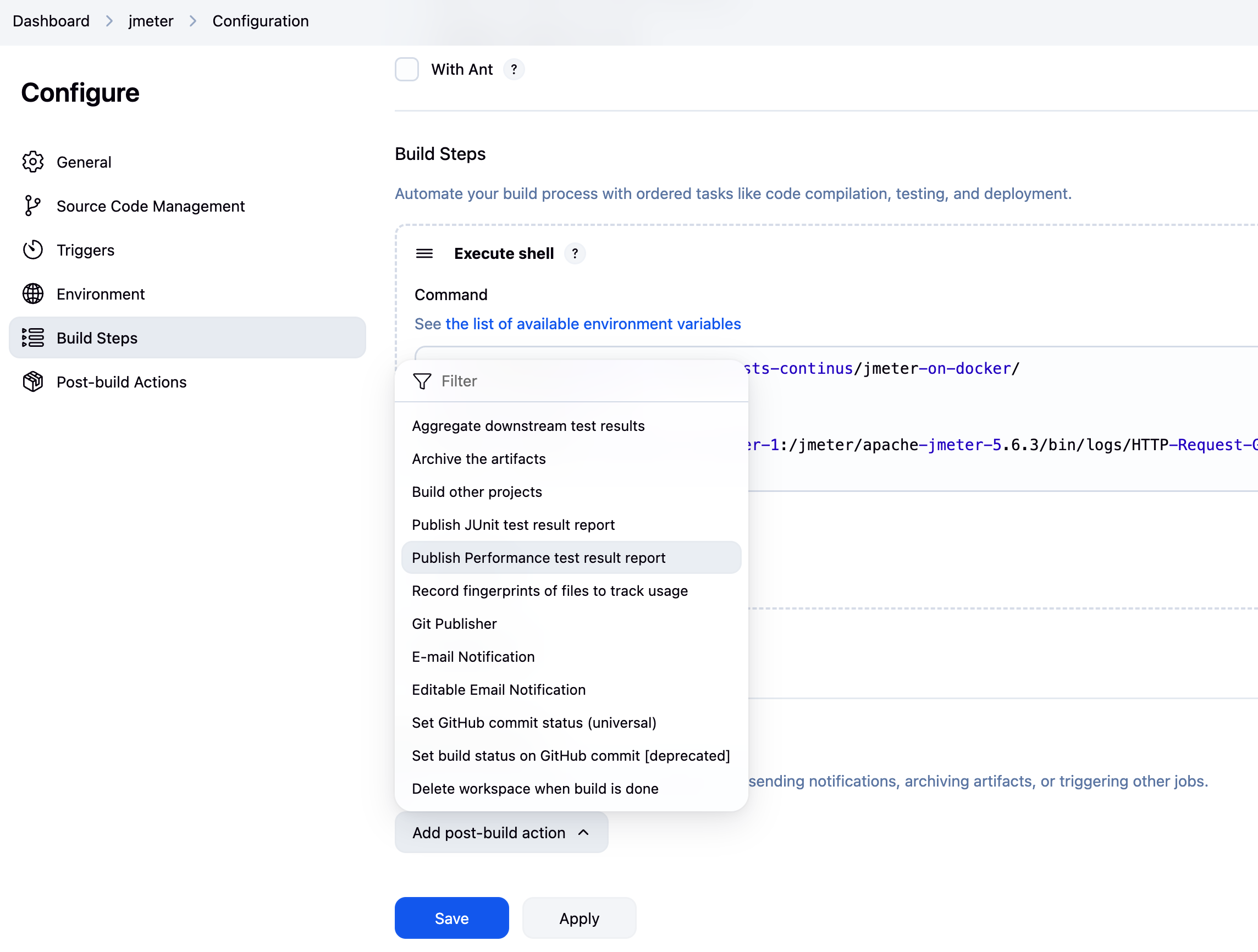This screenshot has height=952, width=1258.
Task: Click the Save button
Action: [x=451, y=917]
